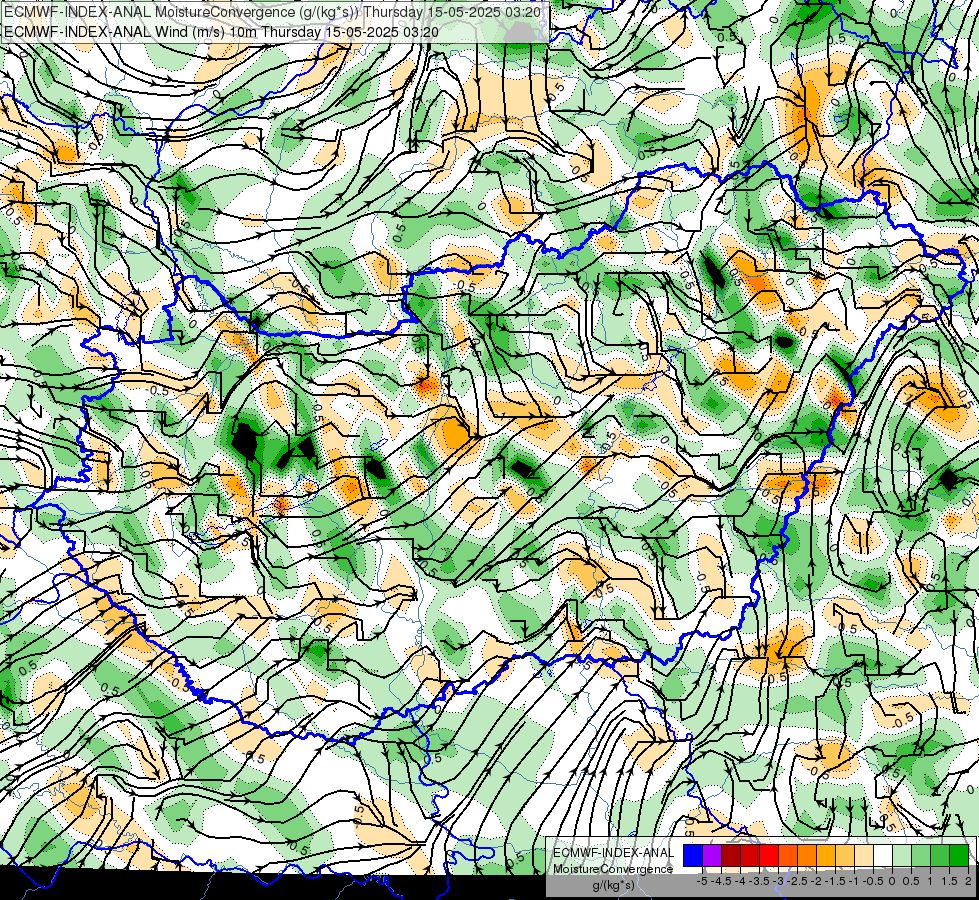Click the '-2.5' tick label on legend scale

(797, 881)
